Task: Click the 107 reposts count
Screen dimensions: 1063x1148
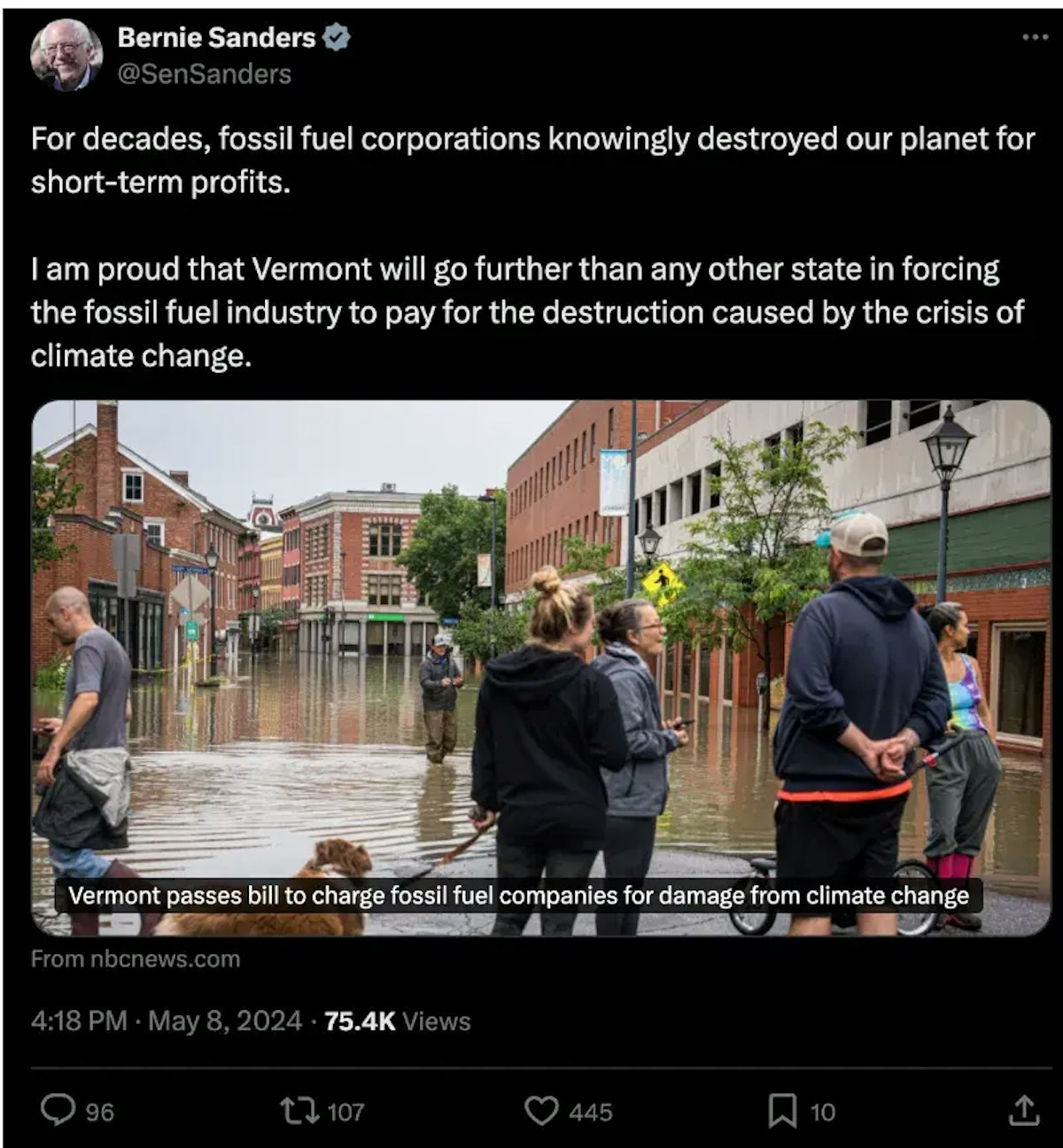Action: pyautogui.click(x=346, y=1112)
